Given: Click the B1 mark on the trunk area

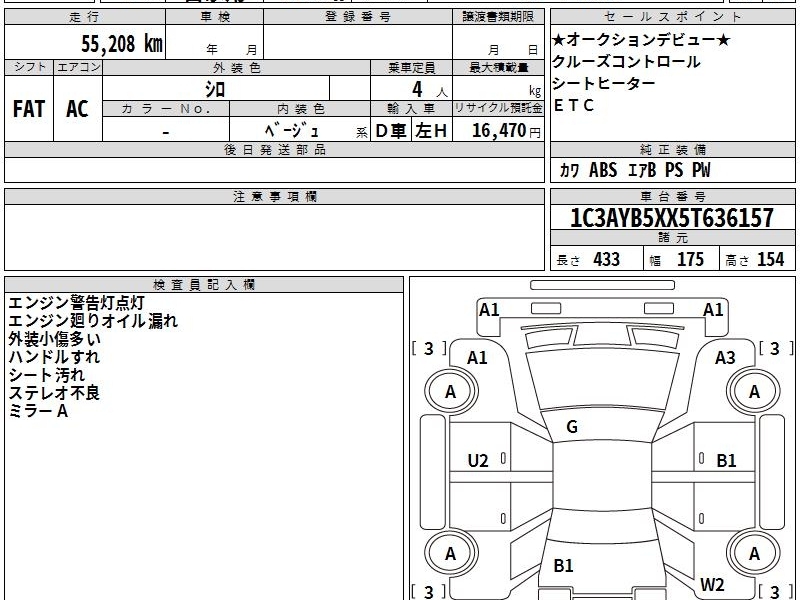Looking at the screenshot, I should 563,565.
